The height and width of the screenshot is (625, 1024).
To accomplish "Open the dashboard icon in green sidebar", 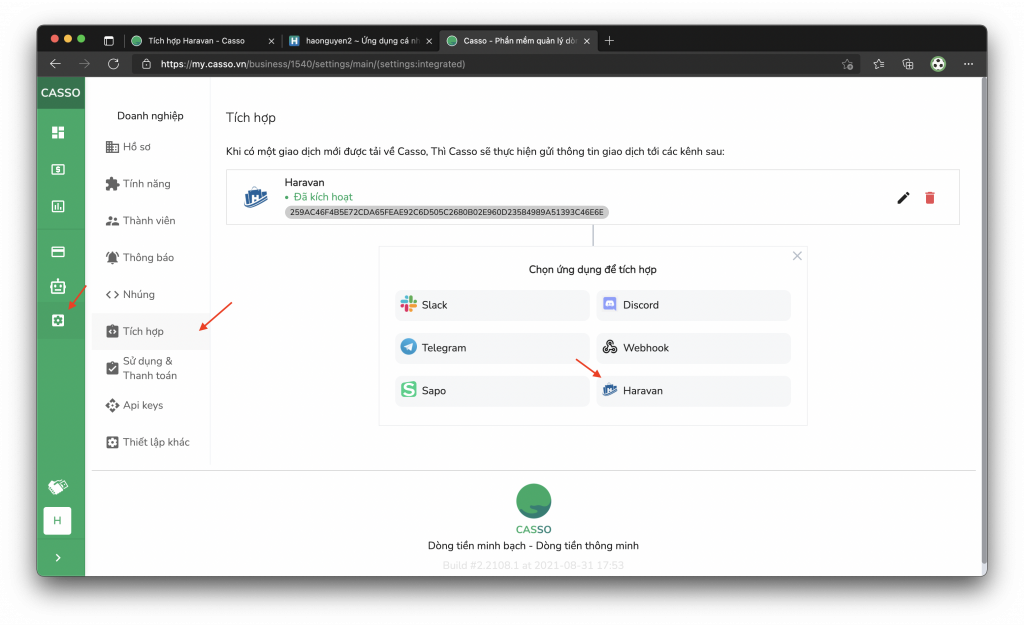I will click(58, 133).
